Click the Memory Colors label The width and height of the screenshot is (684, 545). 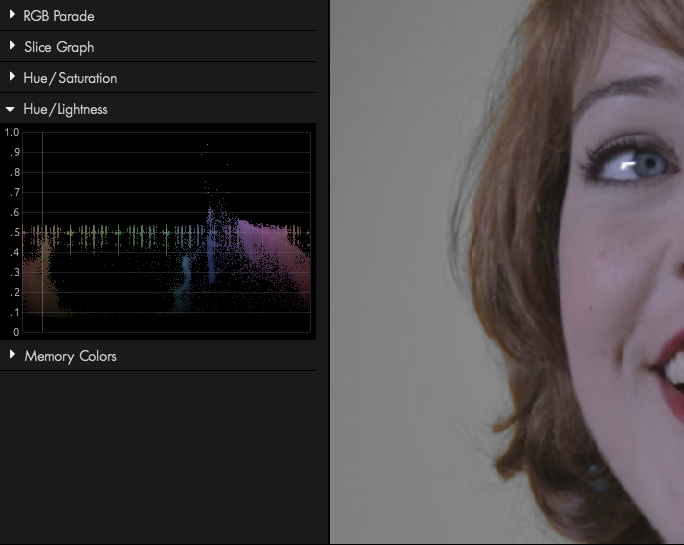tap(70, 356)
